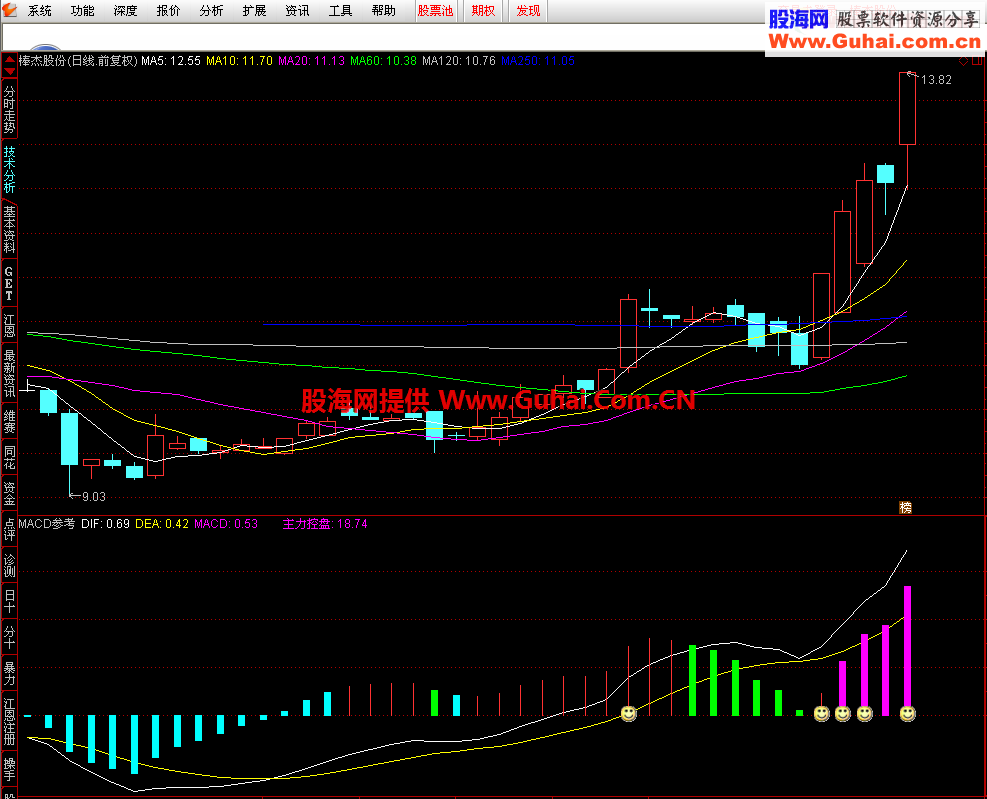This screenshot has width=987, height=799.
Task: Click the MACD: 0.53 value label
Action: 226,524
